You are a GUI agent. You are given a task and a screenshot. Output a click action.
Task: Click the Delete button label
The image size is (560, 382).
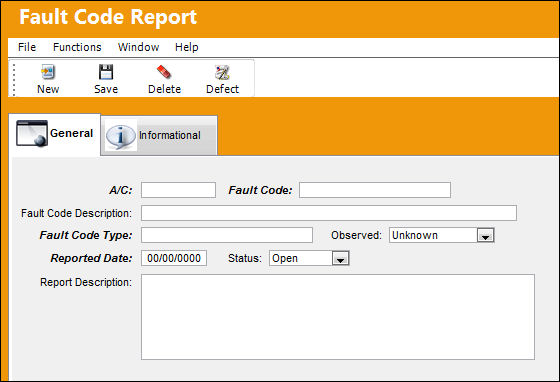tap(164, 89)
